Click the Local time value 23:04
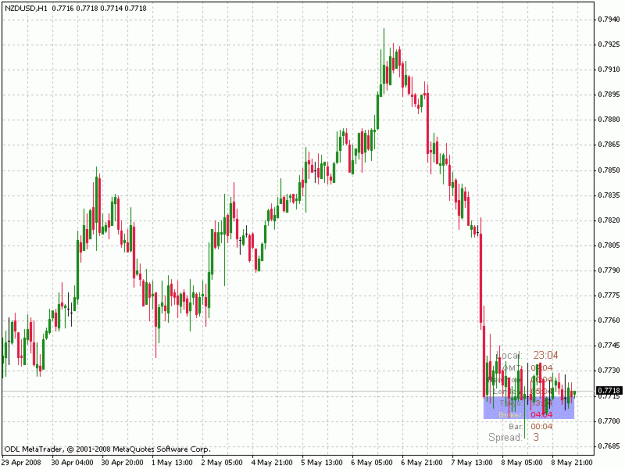 pos(546,355)
